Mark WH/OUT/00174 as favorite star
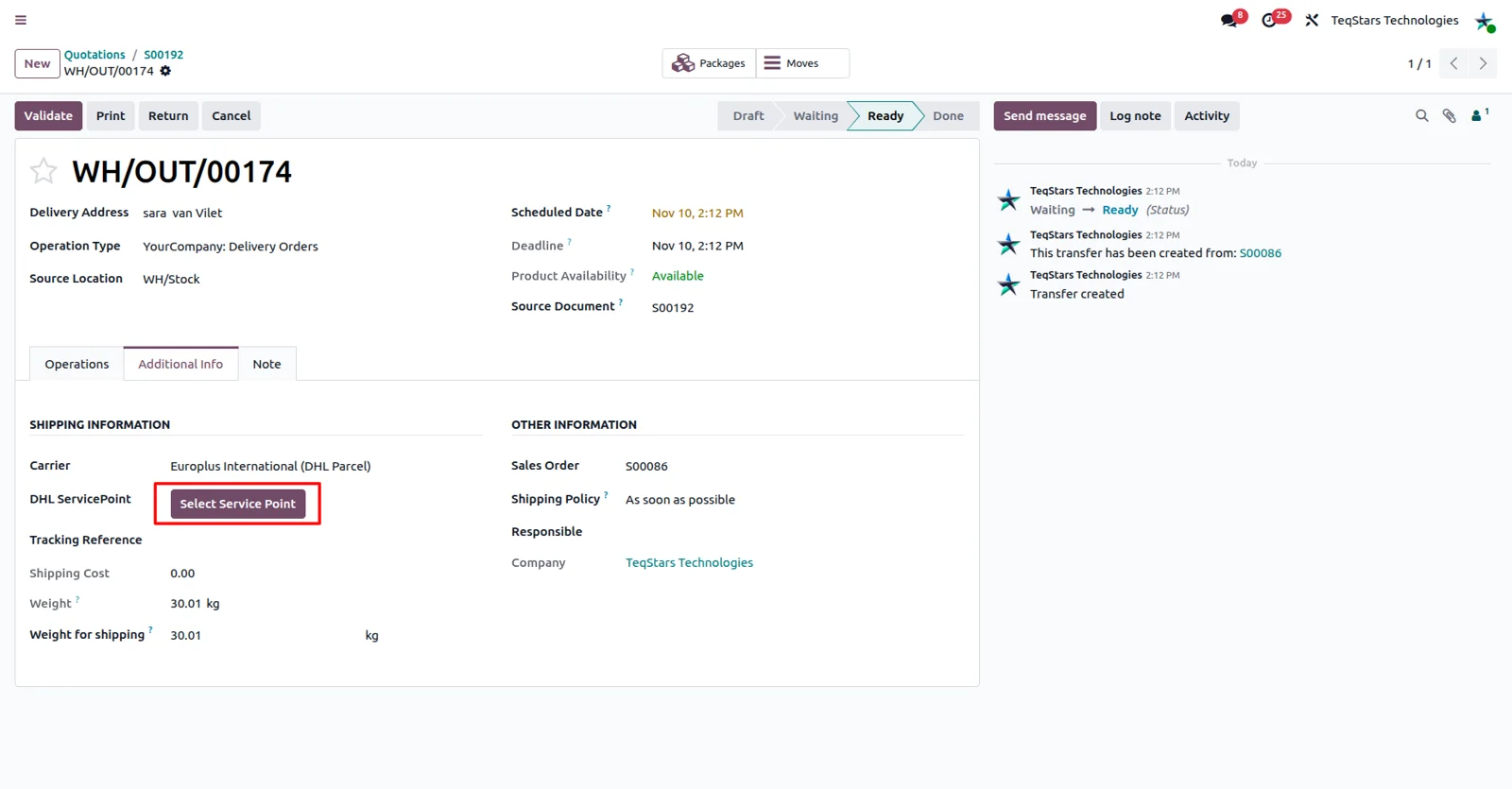 tap(43, 171)
